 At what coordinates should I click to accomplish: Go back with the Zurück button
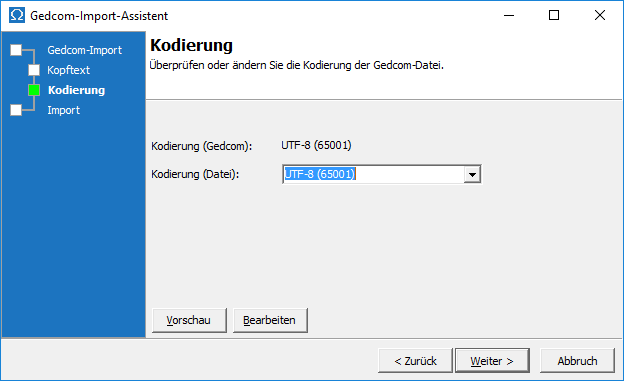pyautogui.click(x=415, y=361)
